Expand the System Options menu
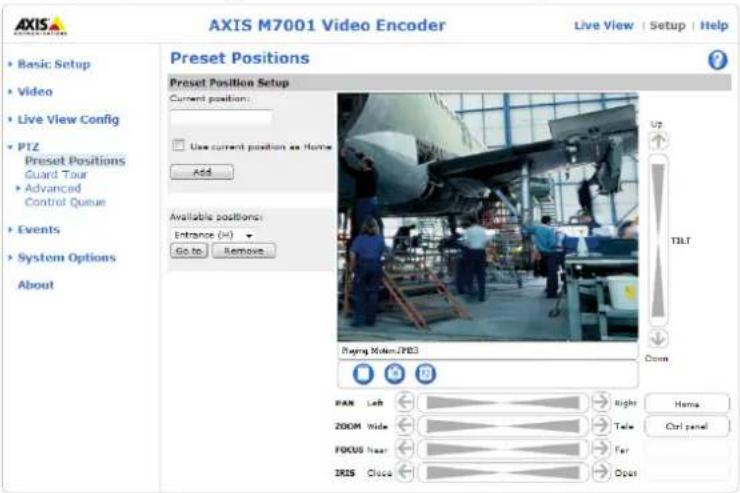Image resolution: width=740 pixels, height=493 pixels. [67, 258]
